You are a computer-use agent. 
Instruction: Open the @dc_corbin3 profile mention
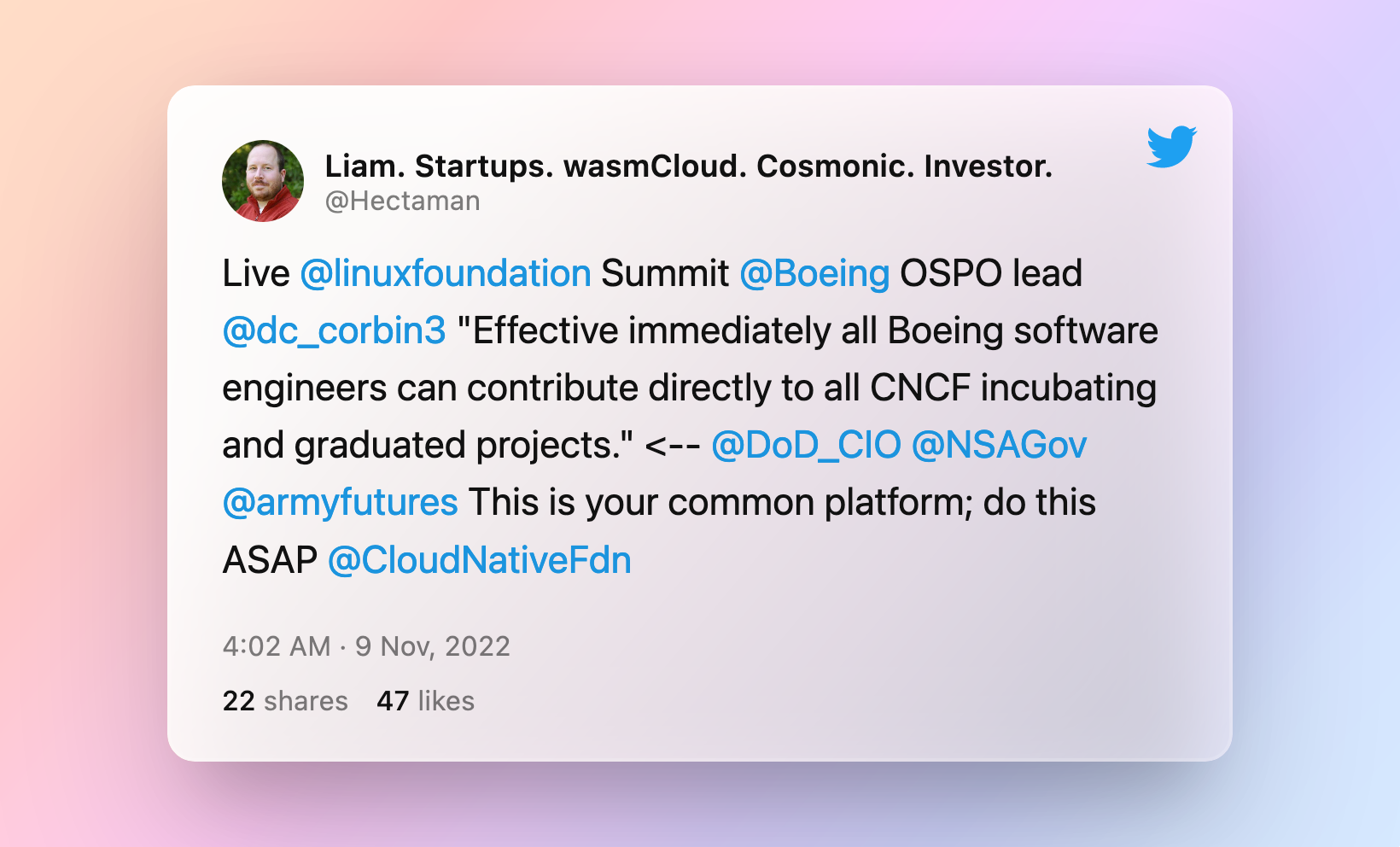tap(334, 331)
